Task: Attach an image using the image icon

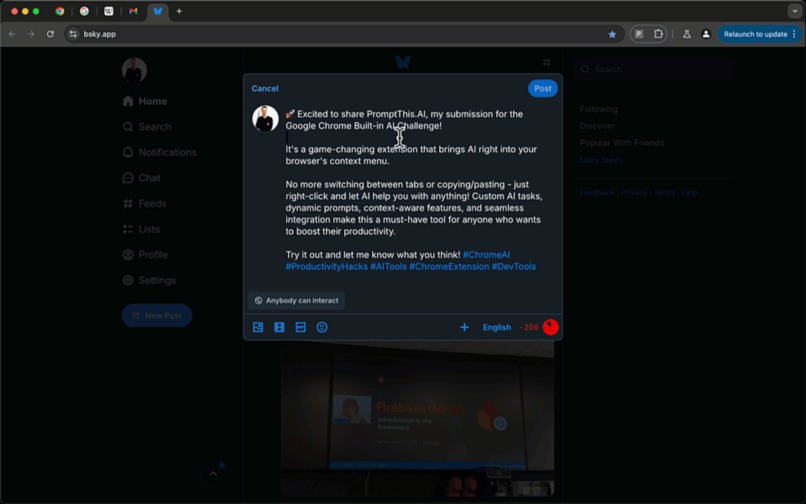Action: pyautogui.click(x=258, y=327)
